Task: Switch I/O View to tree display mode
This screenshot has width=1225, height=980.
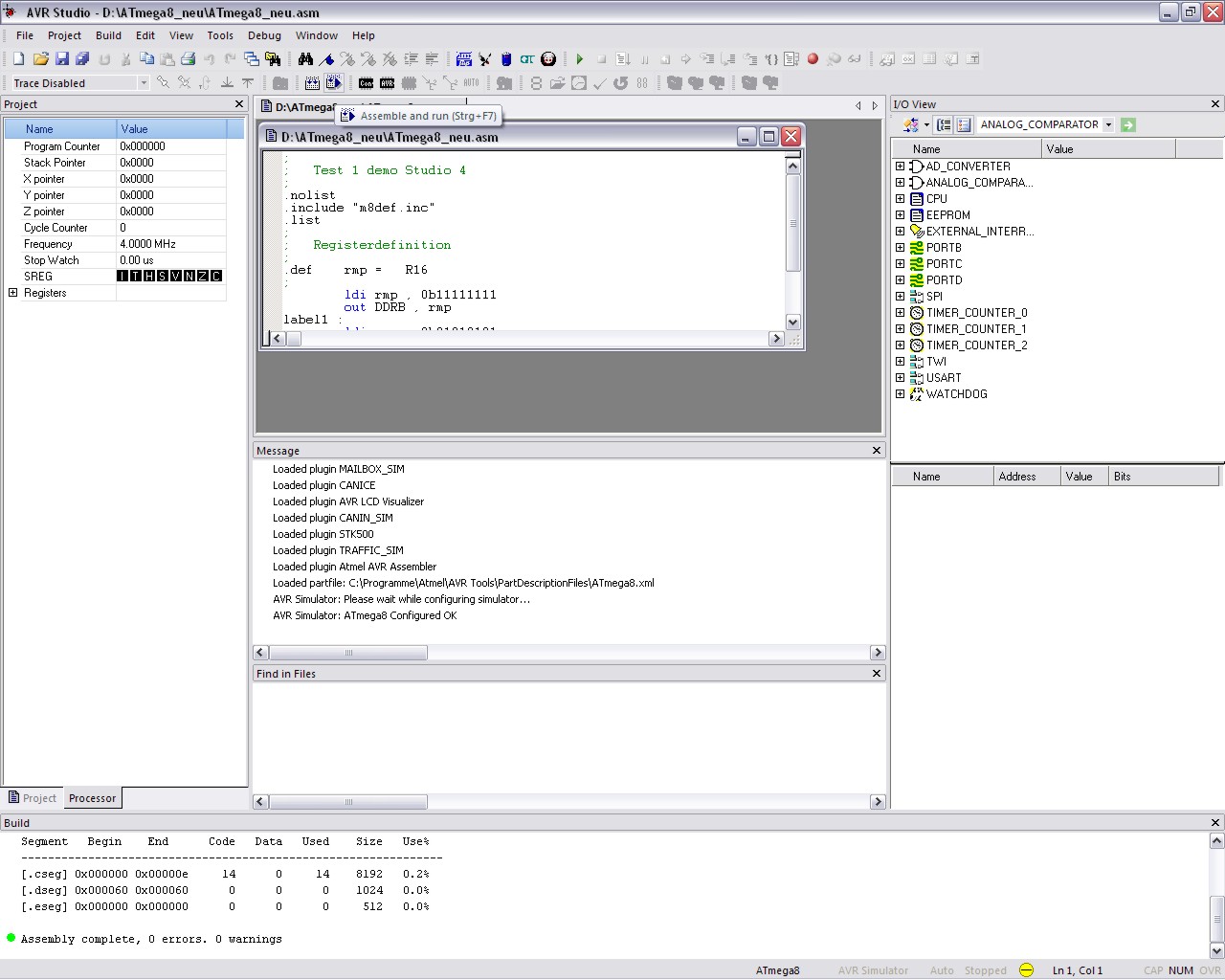Action: pyautogui.click(x=944, y=124)
